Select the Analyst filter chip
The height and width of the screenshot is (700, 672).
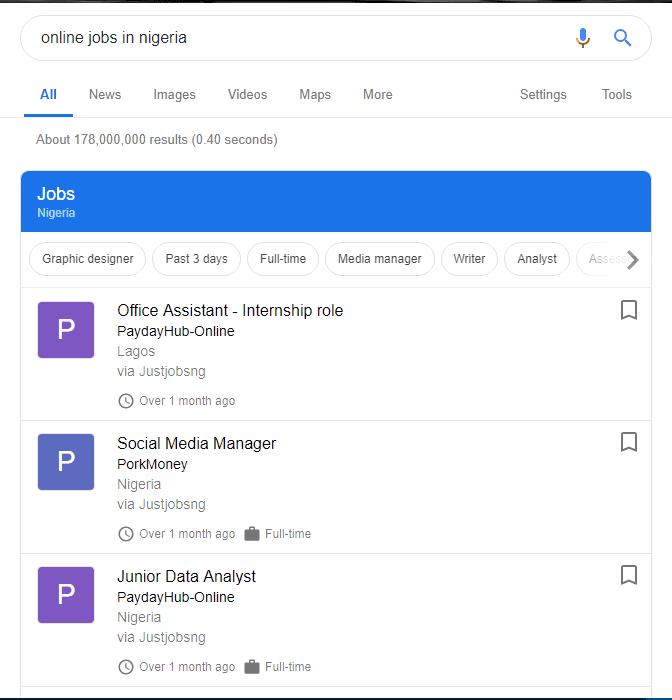pyautogui.click(x=537, y=259)
